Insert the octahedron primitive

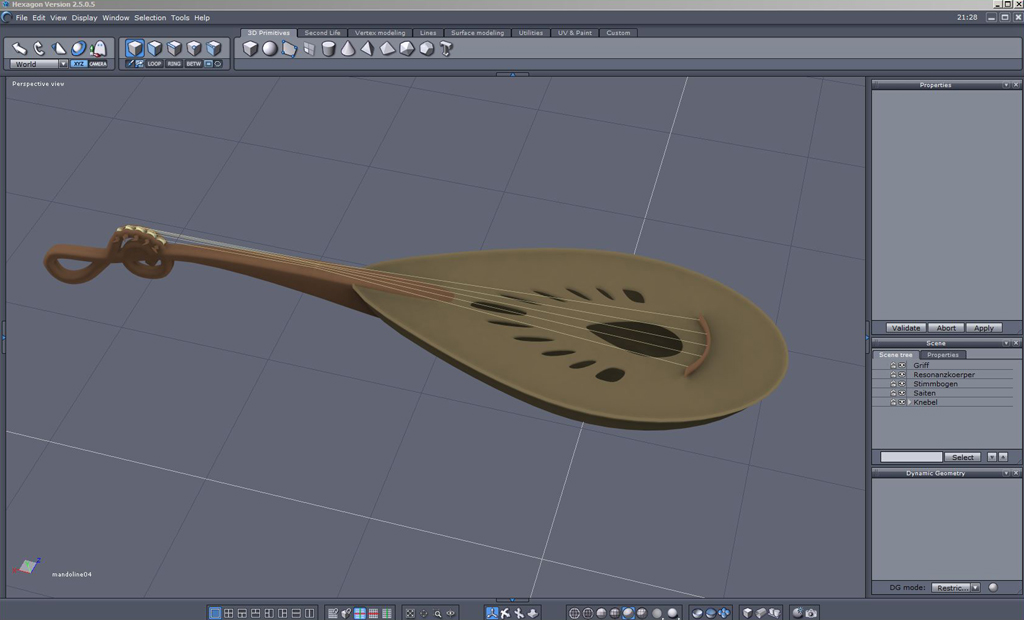[x=387, y=48]
